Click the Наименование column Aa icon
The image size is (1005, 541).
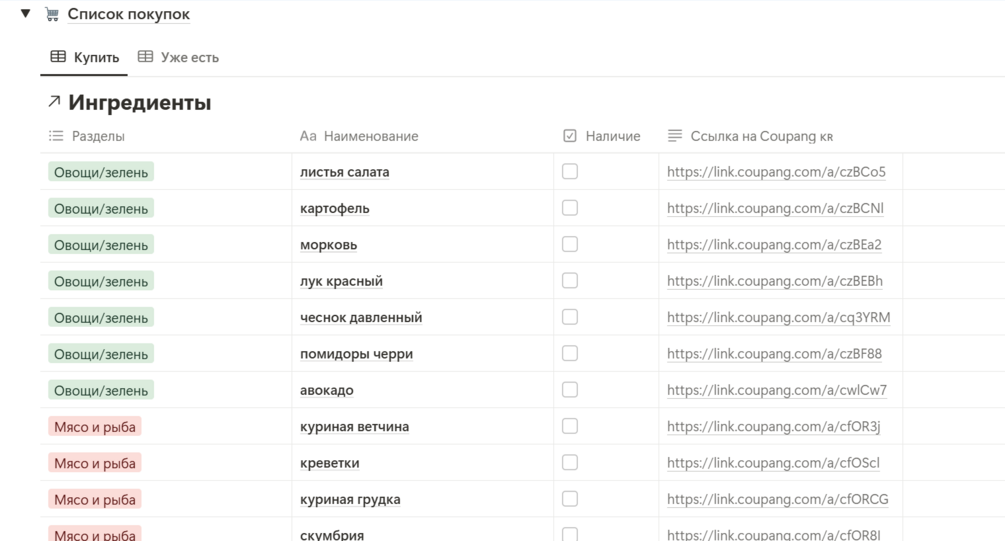[x=308, y=136]
